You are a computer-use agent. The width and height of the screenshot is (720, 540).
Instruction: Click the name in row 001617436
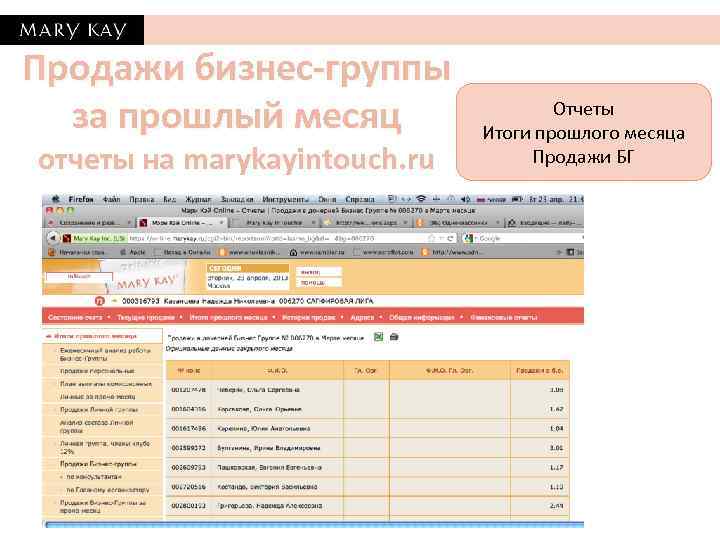tap(264, 428)
